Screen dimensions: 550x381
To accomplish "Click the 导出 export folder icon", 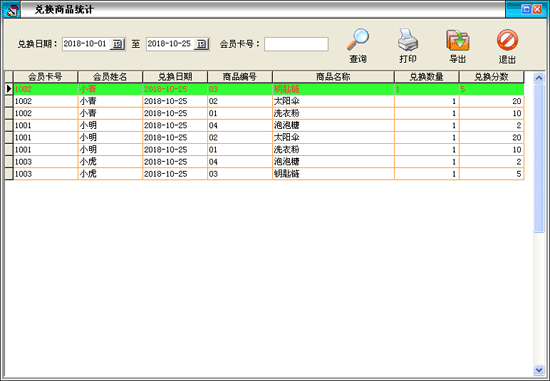I will (x=458, y=40).
